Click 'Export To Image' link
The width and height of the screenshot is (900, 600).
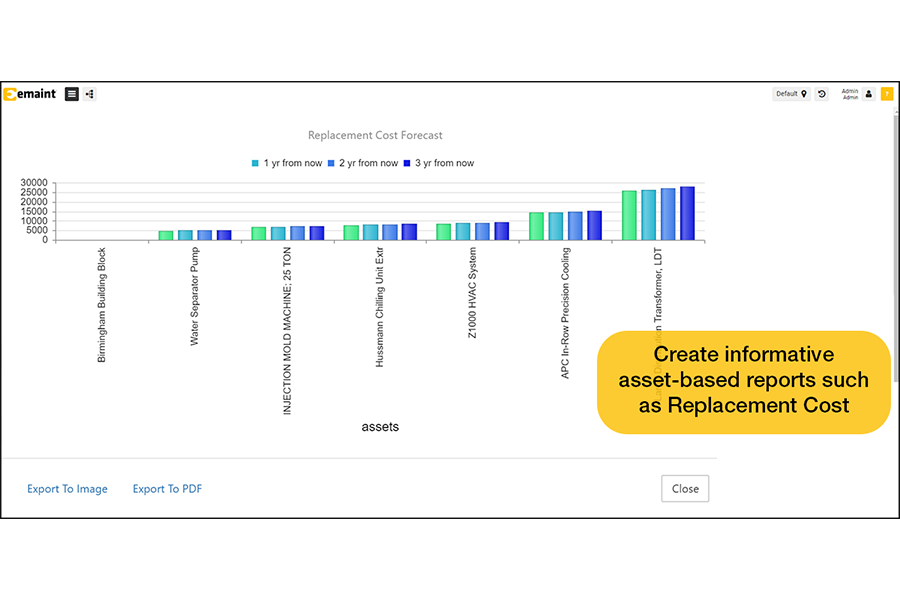coord(67,489)
